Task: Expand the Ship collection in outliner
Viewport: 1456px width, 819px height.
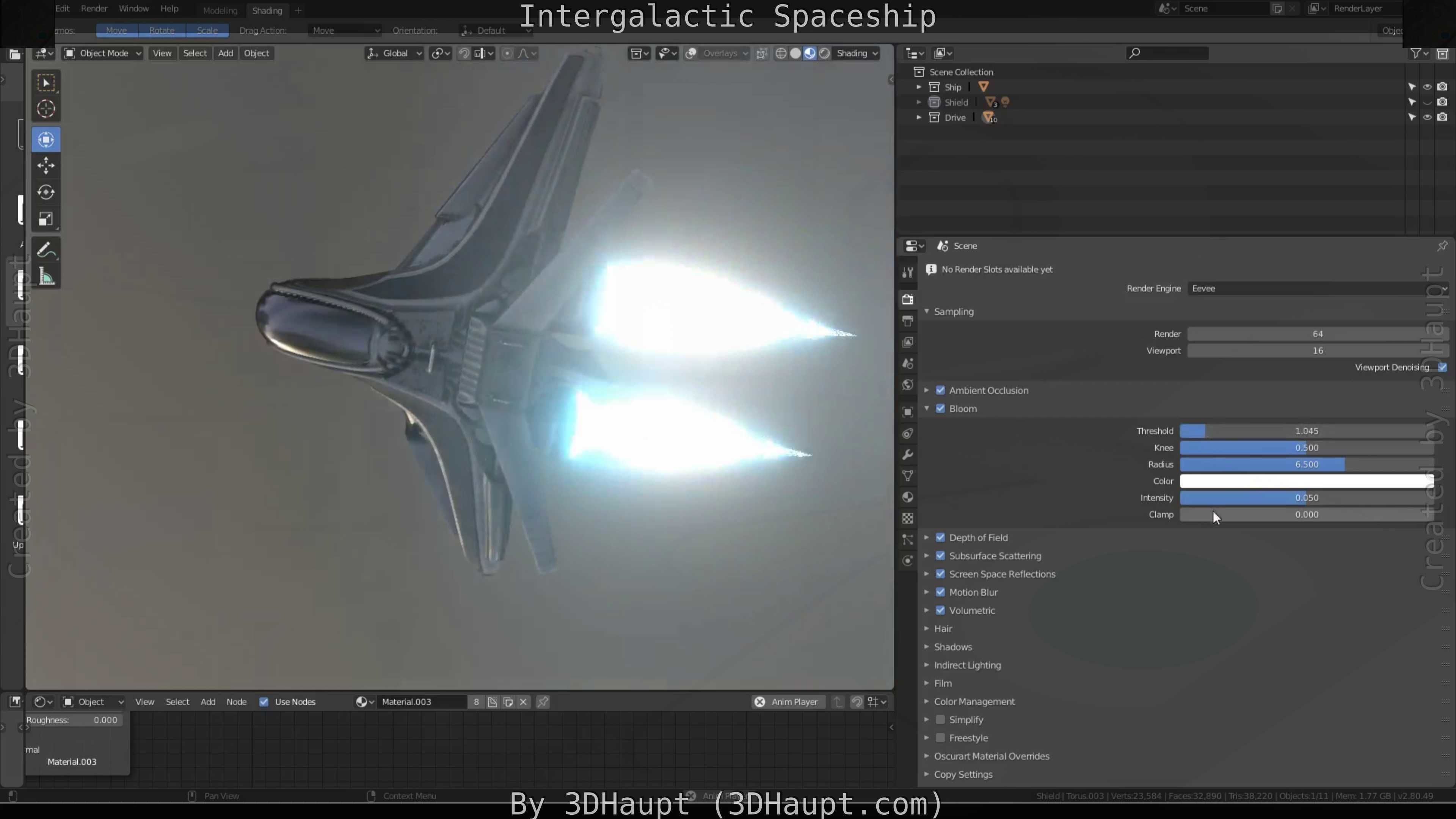Action: pos(919,87)
